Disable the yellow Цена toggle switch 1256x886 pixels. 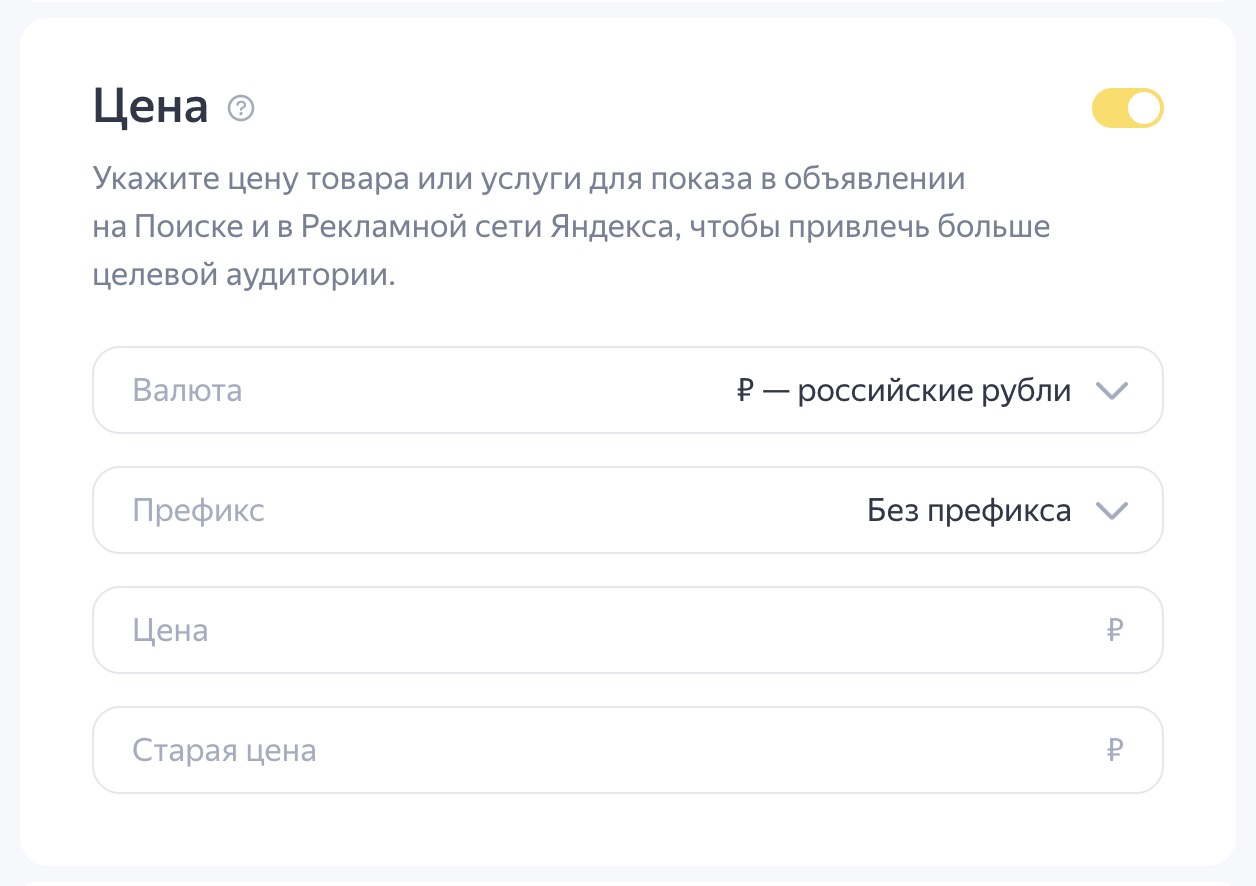click(x=1127, y=108)
